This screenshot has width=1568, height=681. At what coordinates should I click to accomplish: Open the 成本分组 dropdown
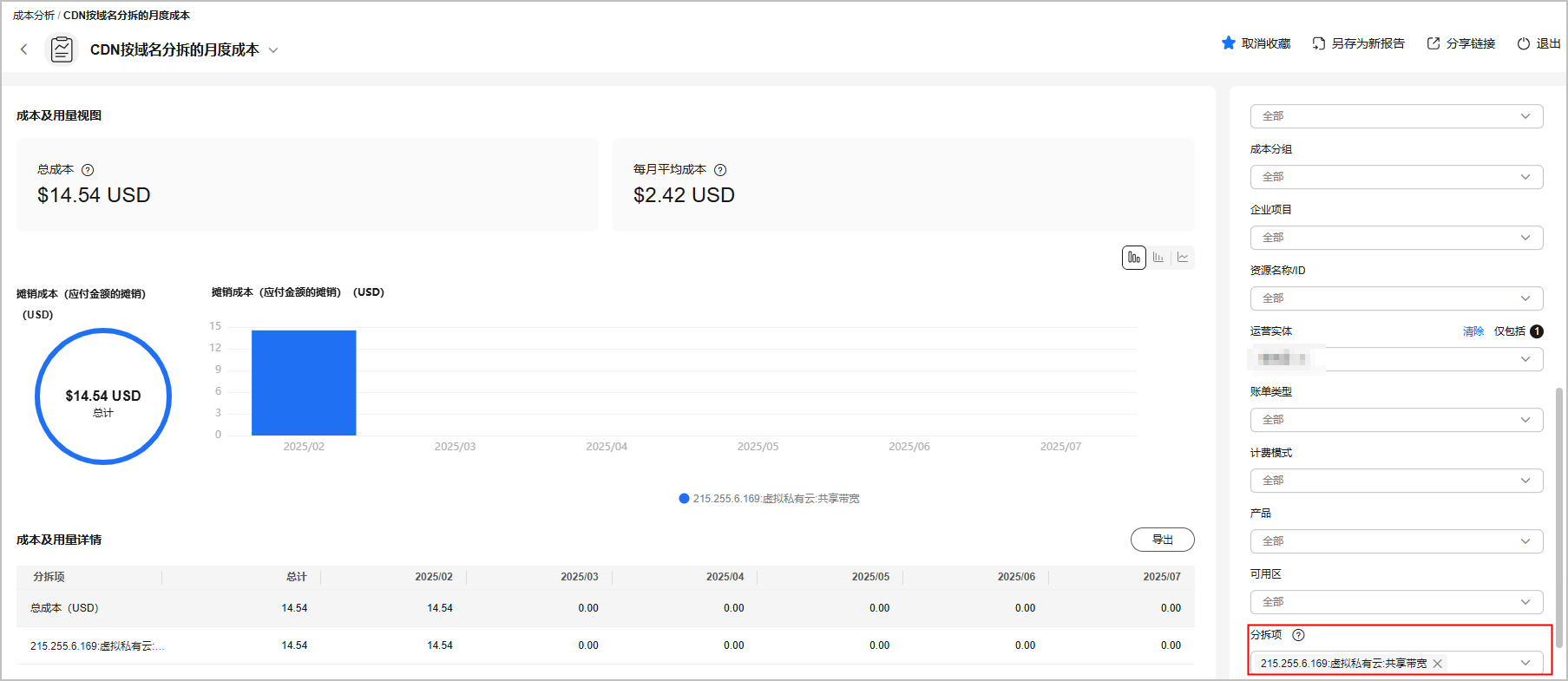1396,177
